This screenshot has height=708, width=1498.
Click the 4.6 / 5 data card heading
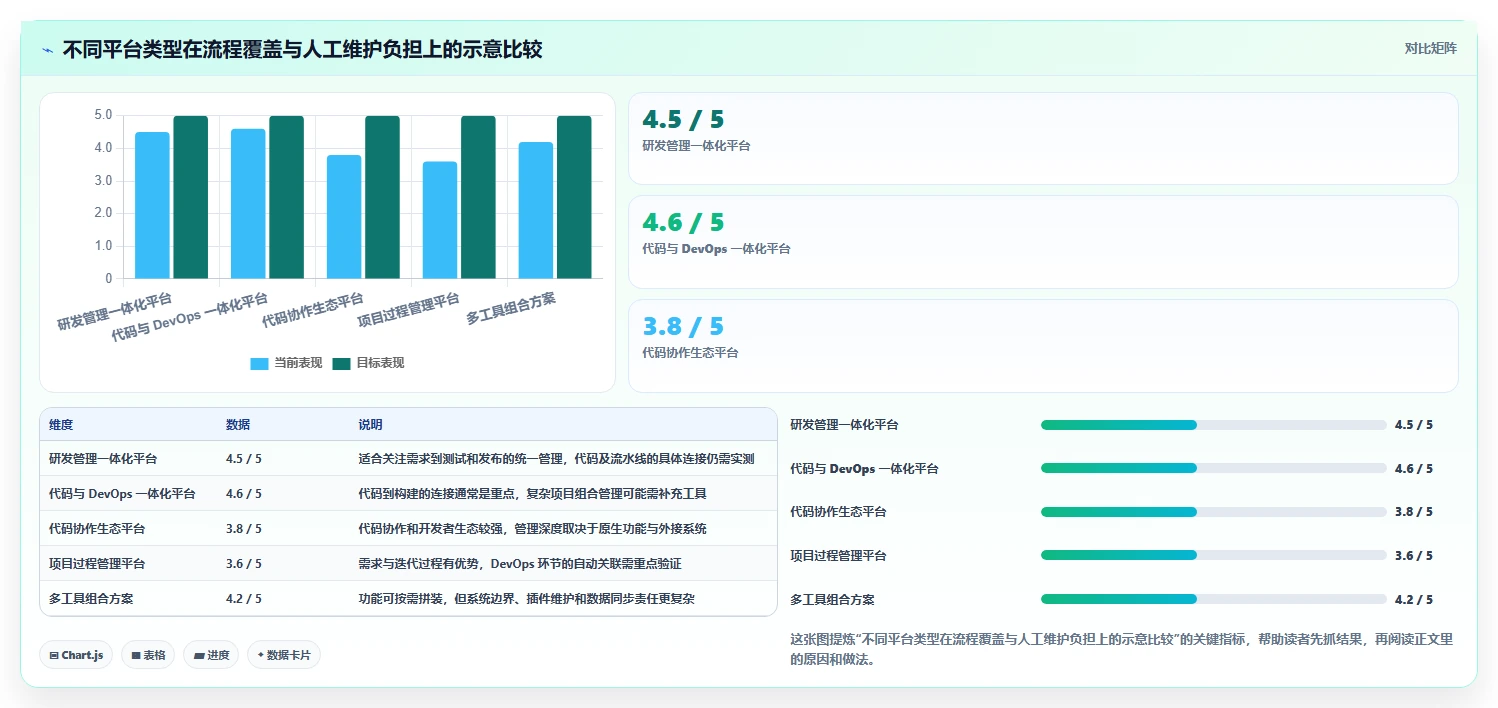(683, 222)
